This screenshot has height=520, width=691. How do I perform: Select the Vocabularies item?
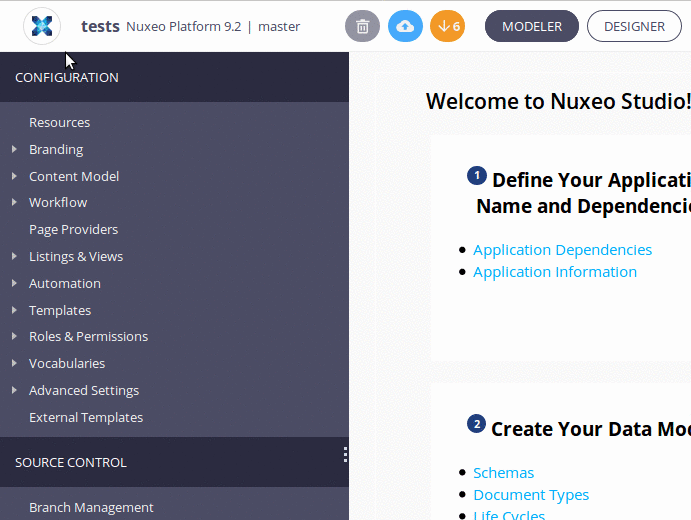click(x=67, y=363)
